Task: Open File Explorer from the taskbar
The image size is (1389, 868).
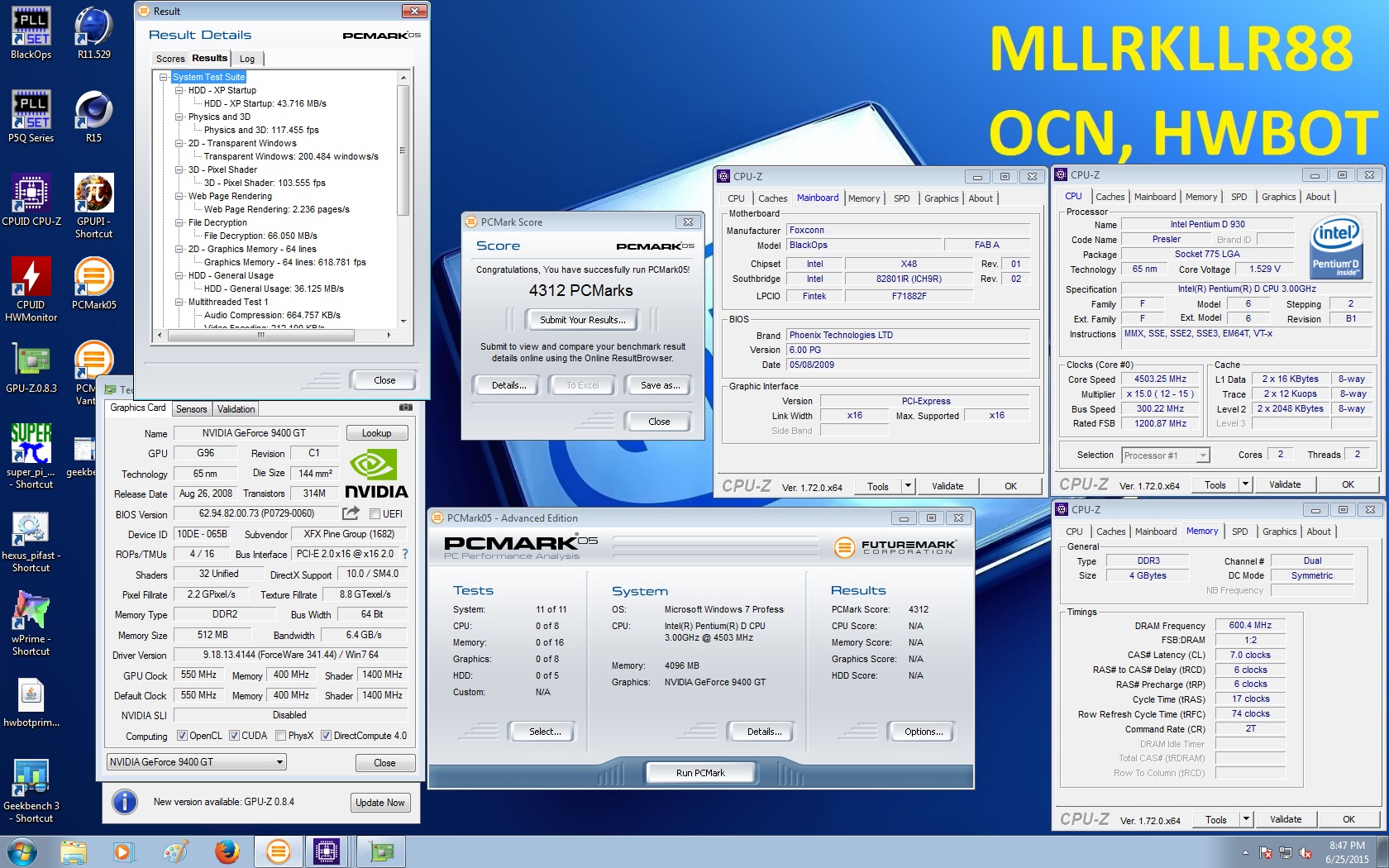Action: (x=74, y=851)
